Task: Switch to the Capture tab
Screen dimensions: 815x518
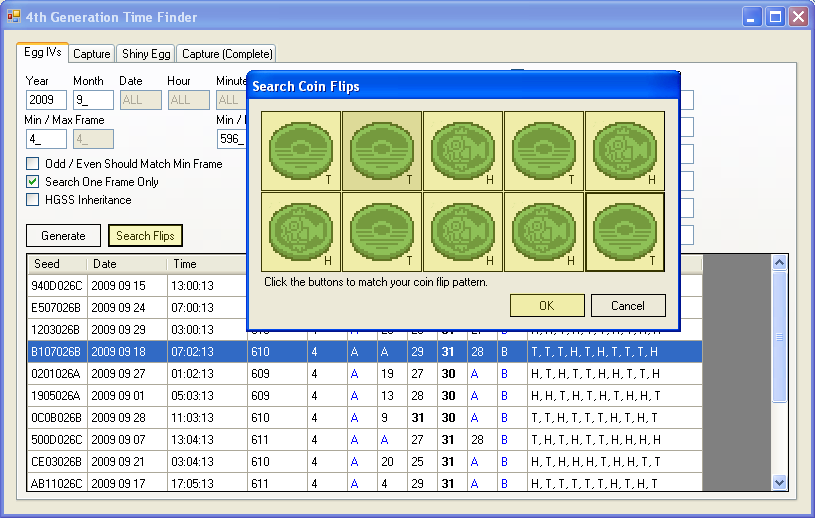Action: (x=91, y=54)
